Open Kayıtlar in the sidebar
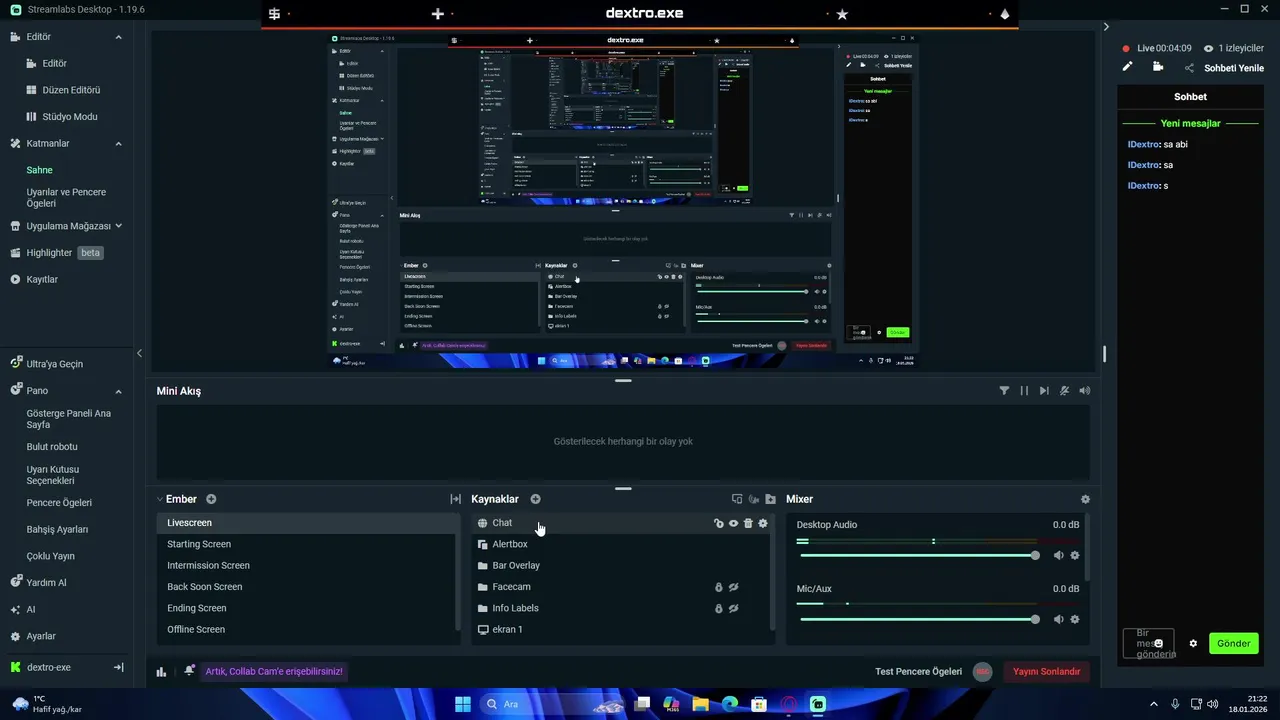Image resolution: width=1280 pixels, height=720 pixels. pos(42,280)
